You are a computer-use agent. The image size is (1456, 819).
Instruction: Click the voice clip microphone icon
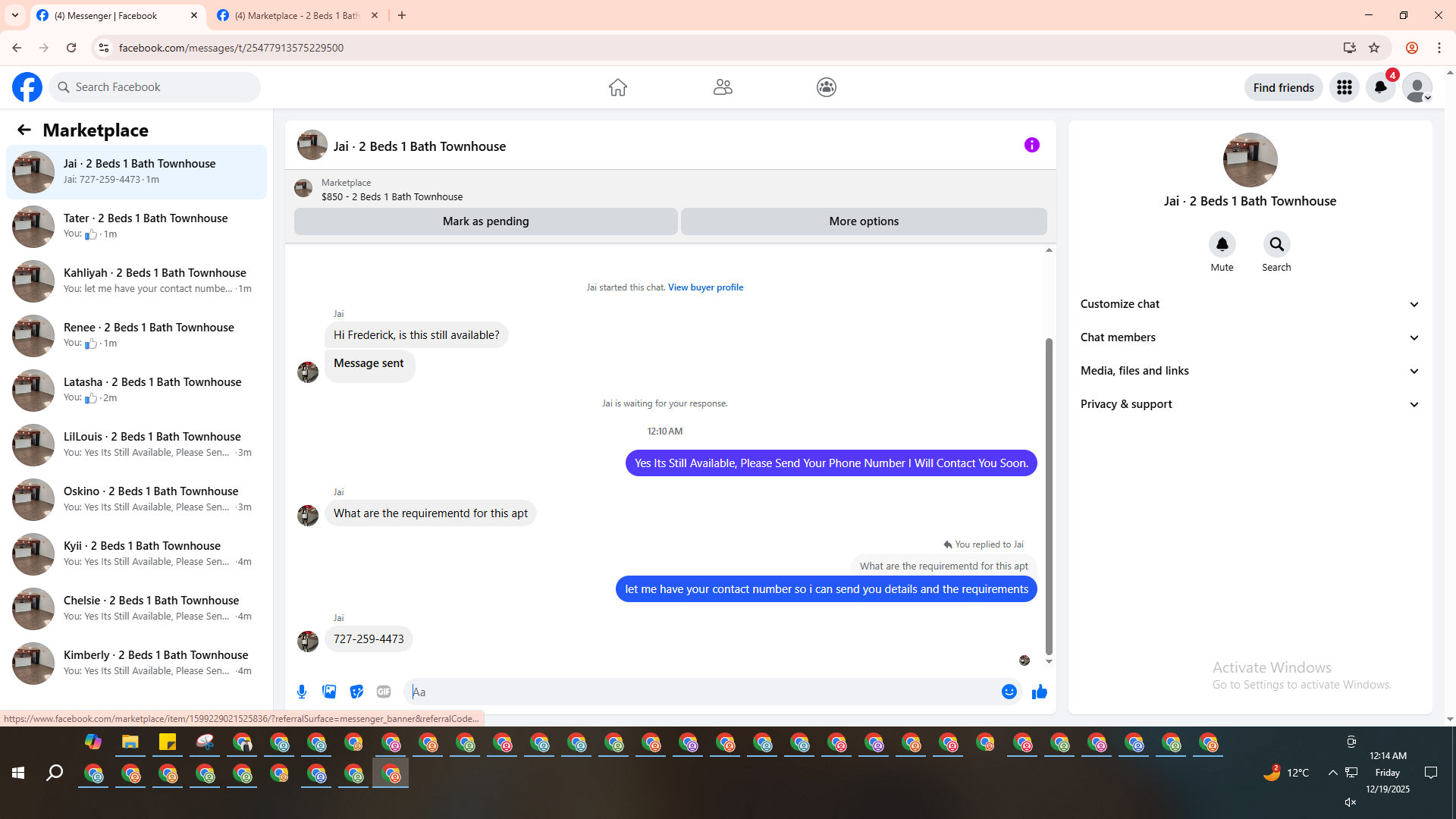(x=302, y=692)
